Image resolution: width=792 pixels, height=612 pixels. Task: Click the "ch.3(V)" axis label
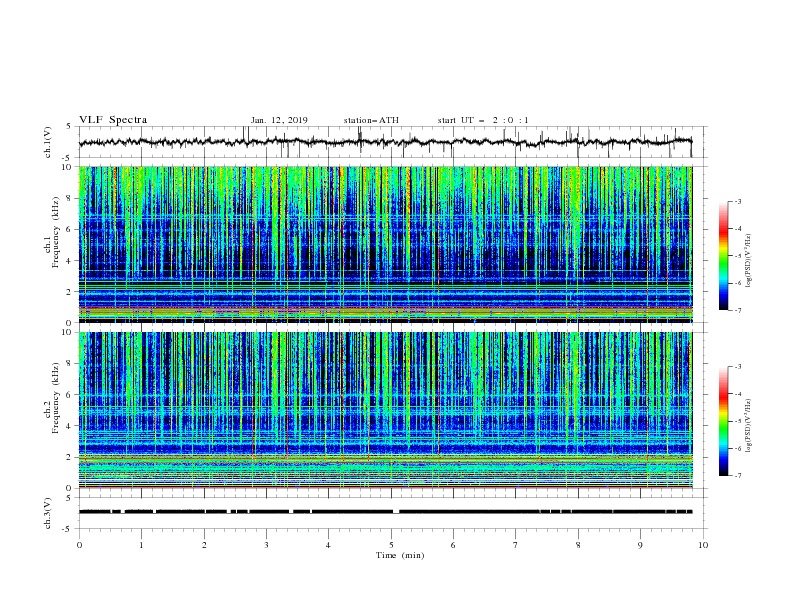pyautogui.click(x=48, y=513)
